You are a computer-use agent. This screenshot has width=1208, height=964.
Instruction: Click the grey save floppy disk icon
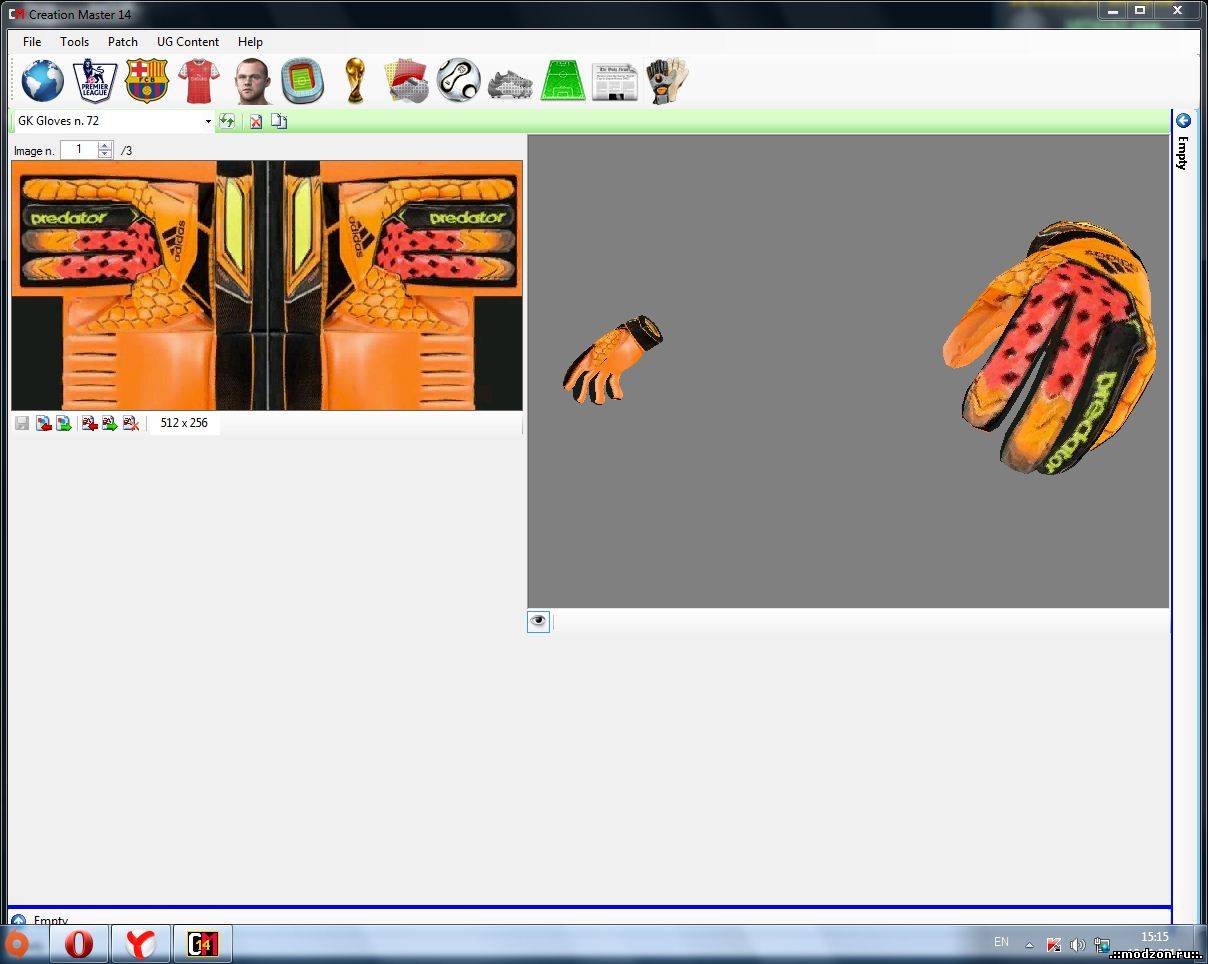(22, 423)
